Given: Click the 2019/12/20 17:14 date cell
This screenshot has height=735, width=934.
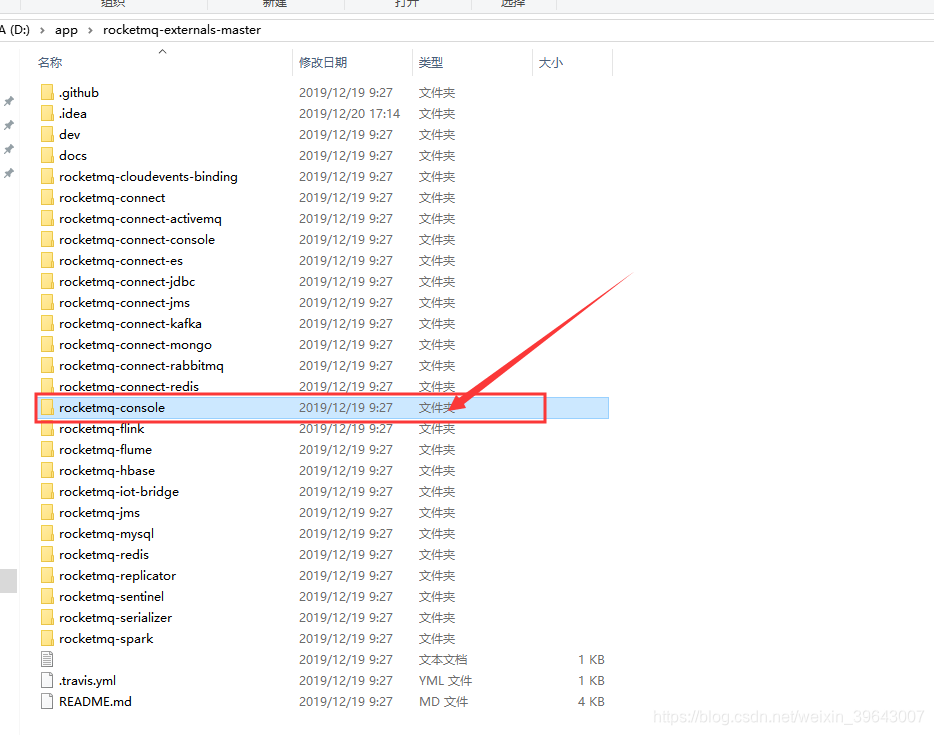Looking at the screenshot, I should click(350, 113).
